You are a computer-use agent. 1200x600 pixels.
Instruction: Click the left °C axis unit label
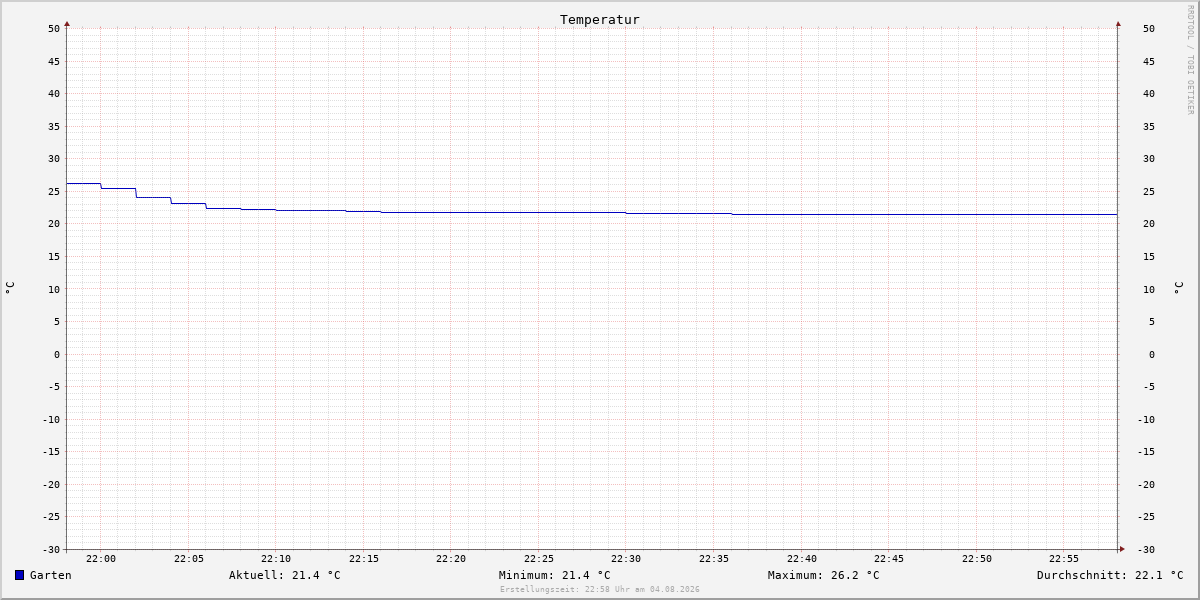(10, 287)
